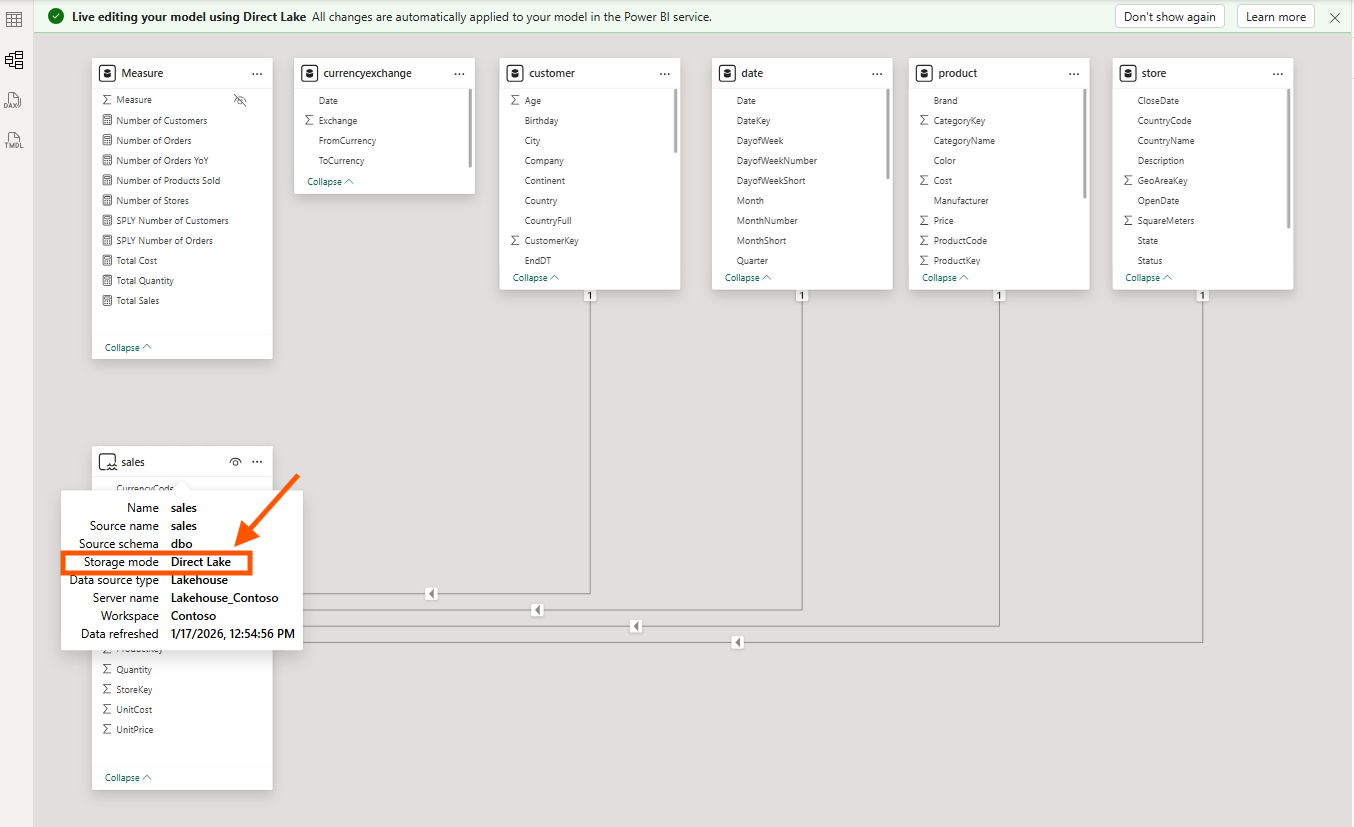1354x827 pixels.
Task: Click the product table icon in header
Action: 924,73
